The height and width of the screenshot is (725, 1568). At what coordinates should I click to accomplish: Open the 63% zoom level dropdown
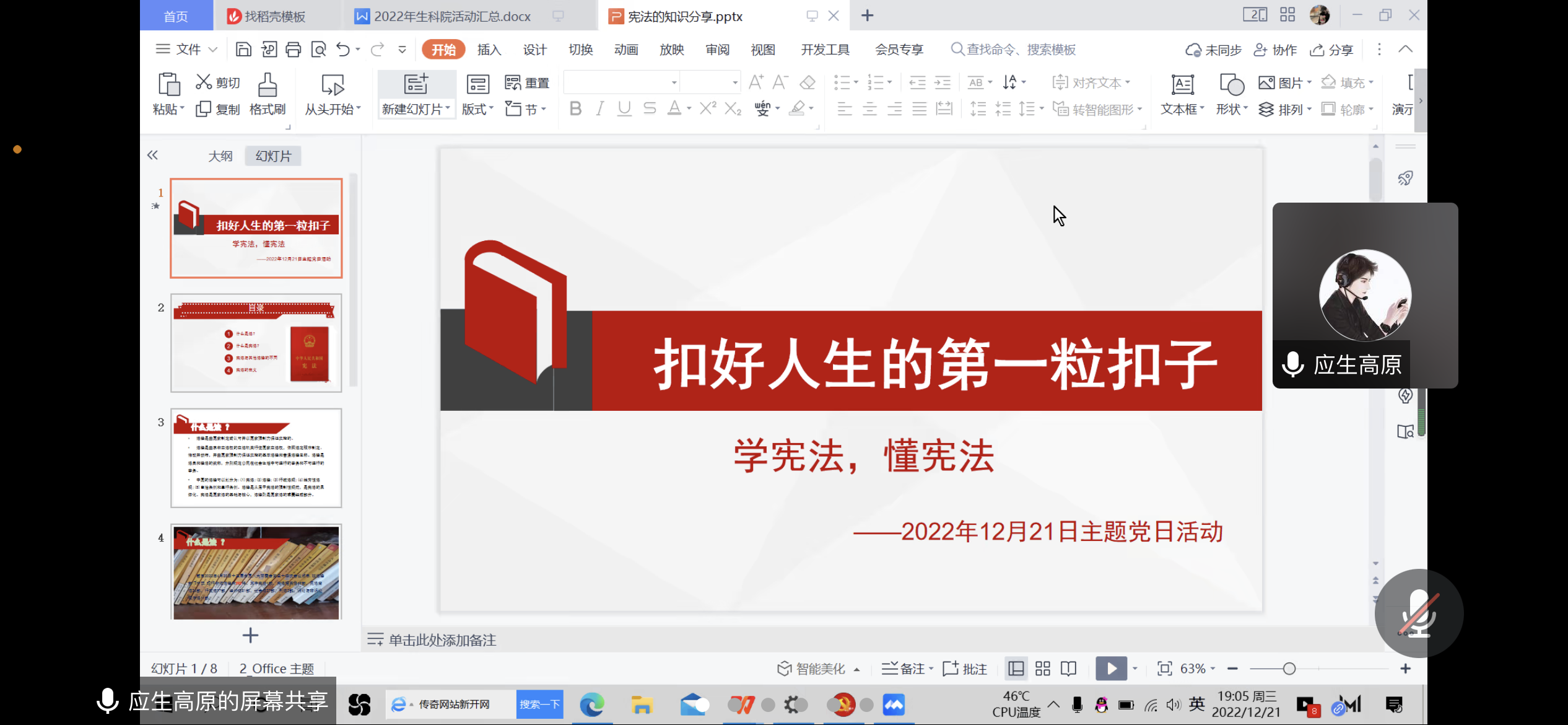tap(1197, 669)
